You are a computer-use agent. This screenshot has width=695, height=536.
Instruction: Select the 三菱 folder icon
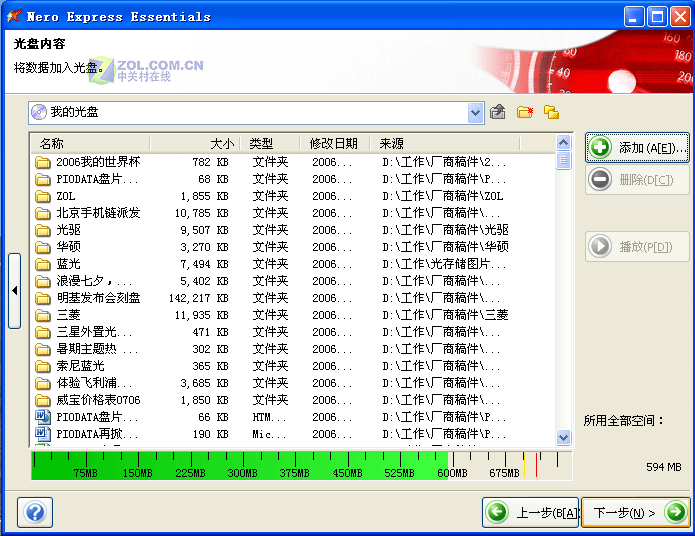(43, 315)
